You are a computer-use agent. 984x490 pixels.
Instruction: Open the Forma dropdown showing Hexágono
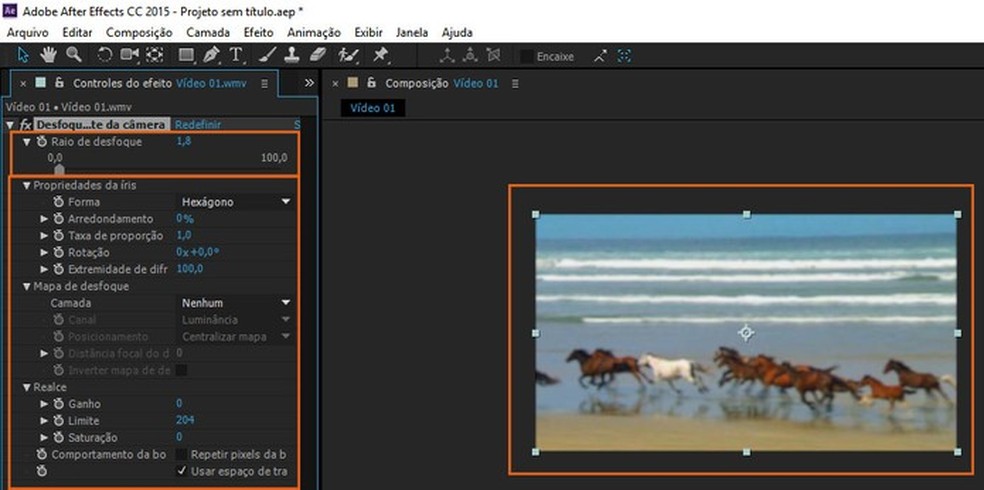click(x=235, y=202)
